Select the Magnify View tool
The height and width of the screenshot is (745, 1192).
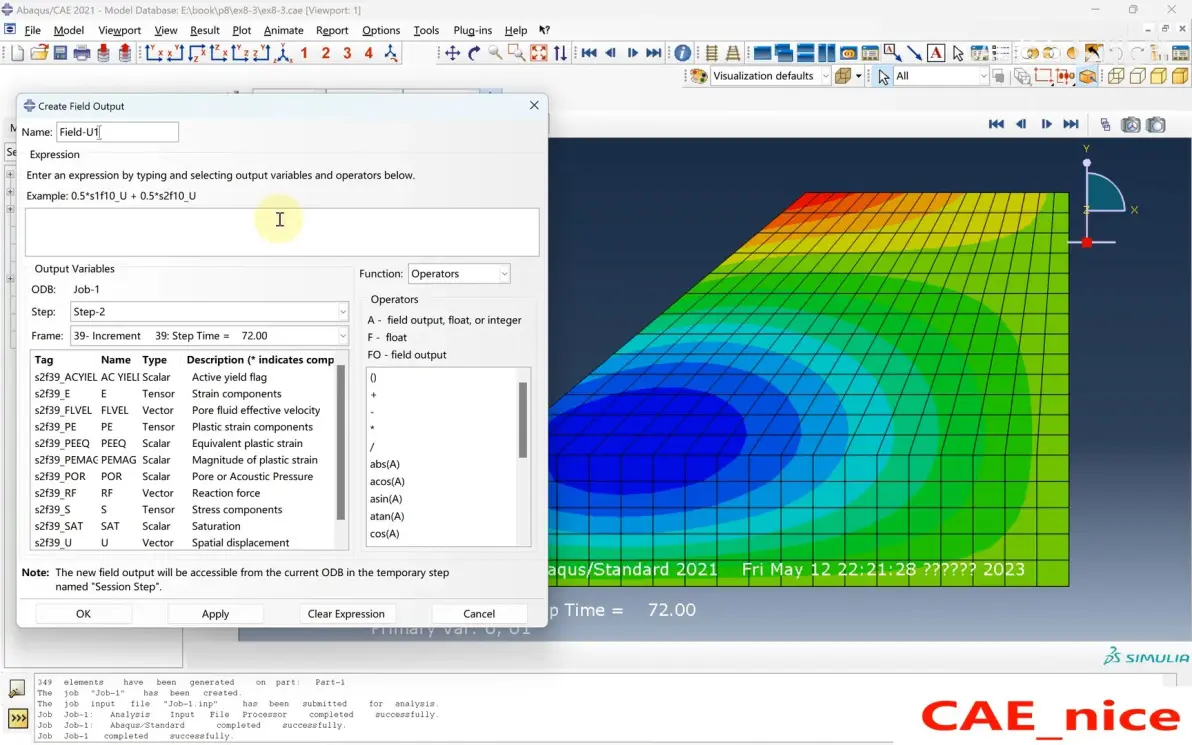[x=495, y=53]
